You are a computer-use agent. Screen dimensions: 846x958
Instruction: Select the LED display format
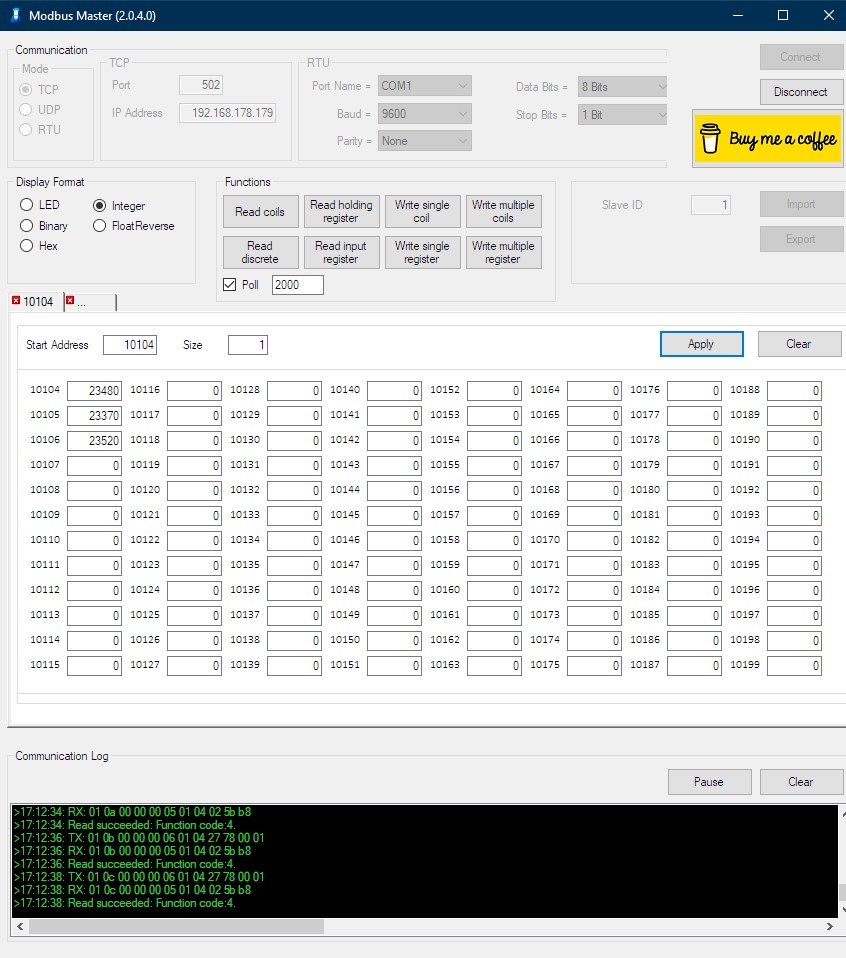click(27, 205)
